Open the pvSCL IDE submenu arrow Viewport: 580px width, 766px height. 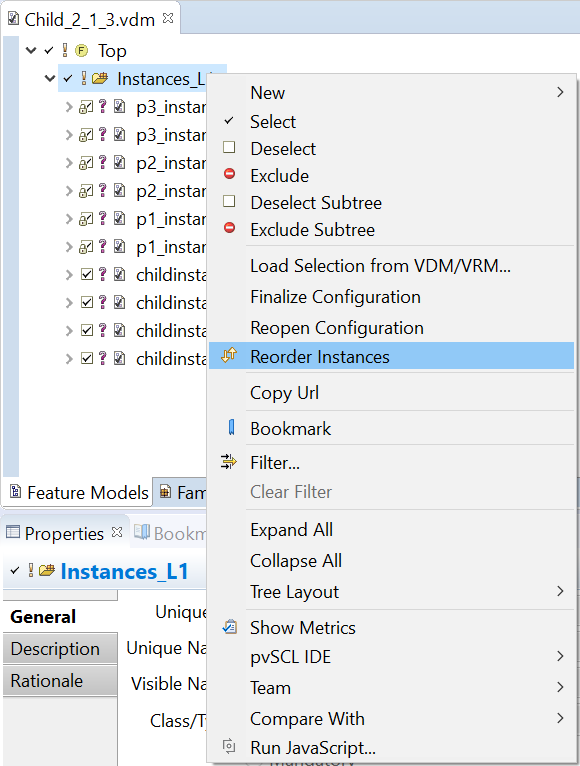click(560, 656)
